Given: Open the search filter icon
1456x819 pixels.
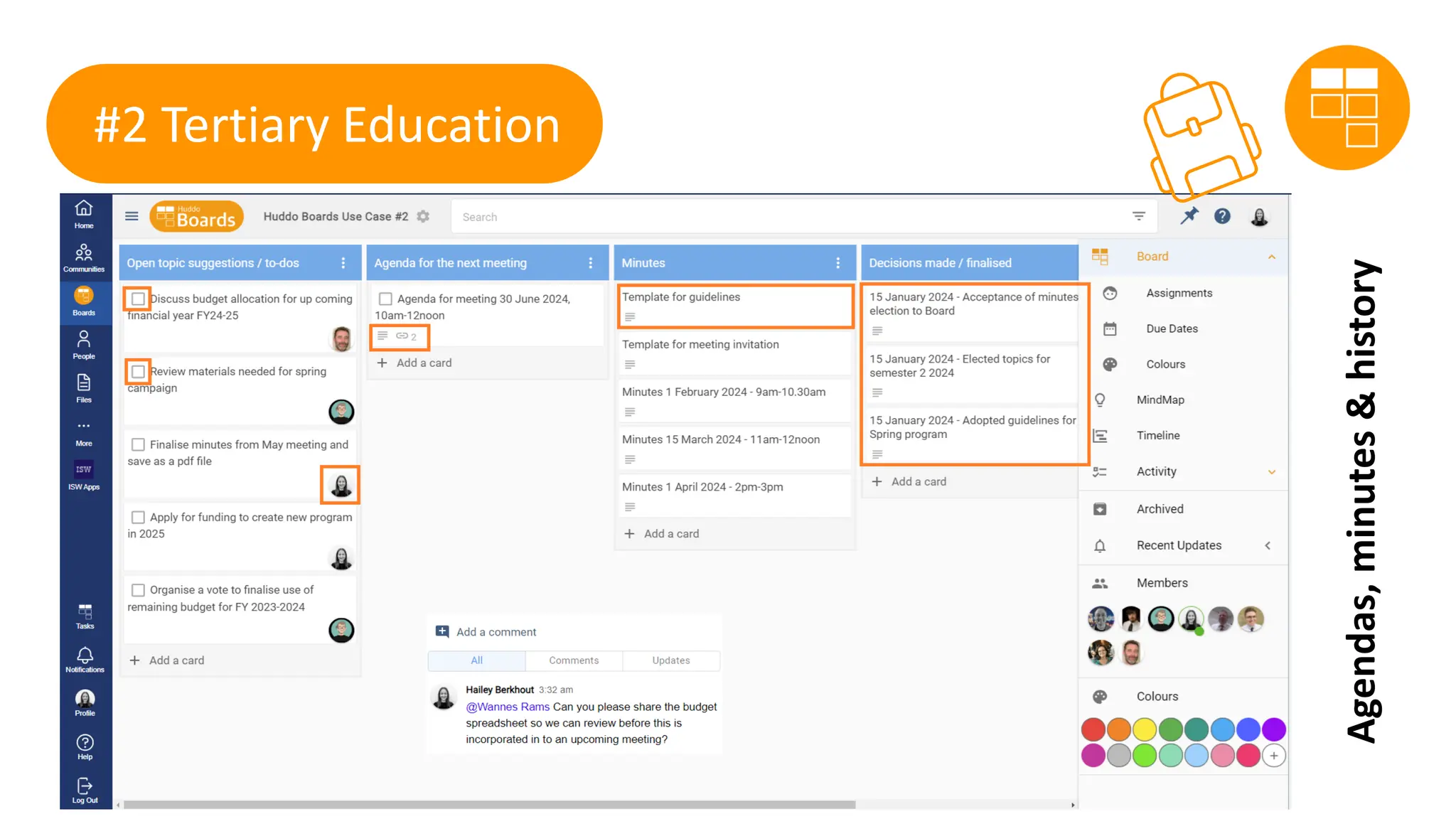Looking at the screenshot, I should click(1139, 216).
